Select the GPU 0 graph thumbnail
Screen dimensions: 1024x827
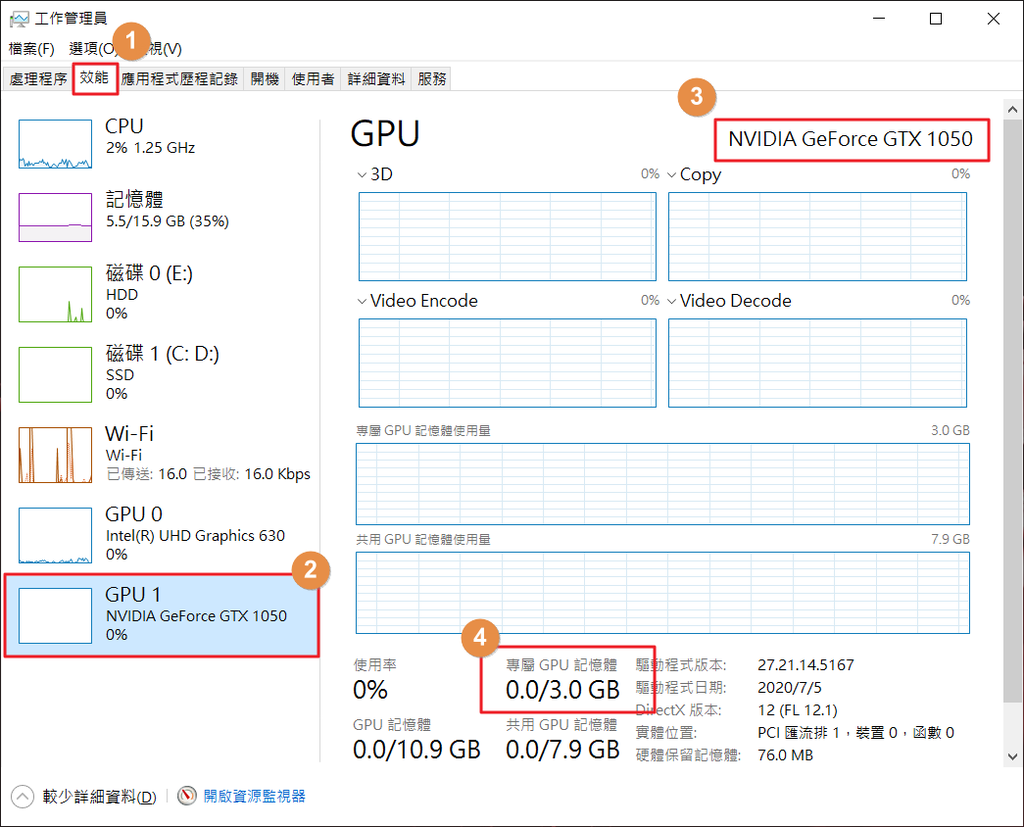pyautogui.click(x=55, y=535)
